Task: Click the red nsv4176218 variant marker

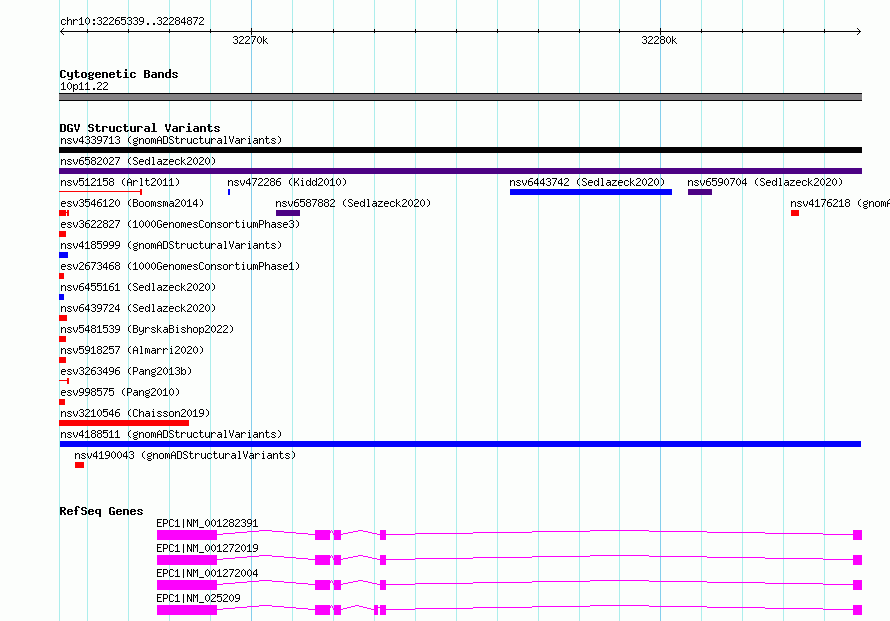Action: click(795, 213)
